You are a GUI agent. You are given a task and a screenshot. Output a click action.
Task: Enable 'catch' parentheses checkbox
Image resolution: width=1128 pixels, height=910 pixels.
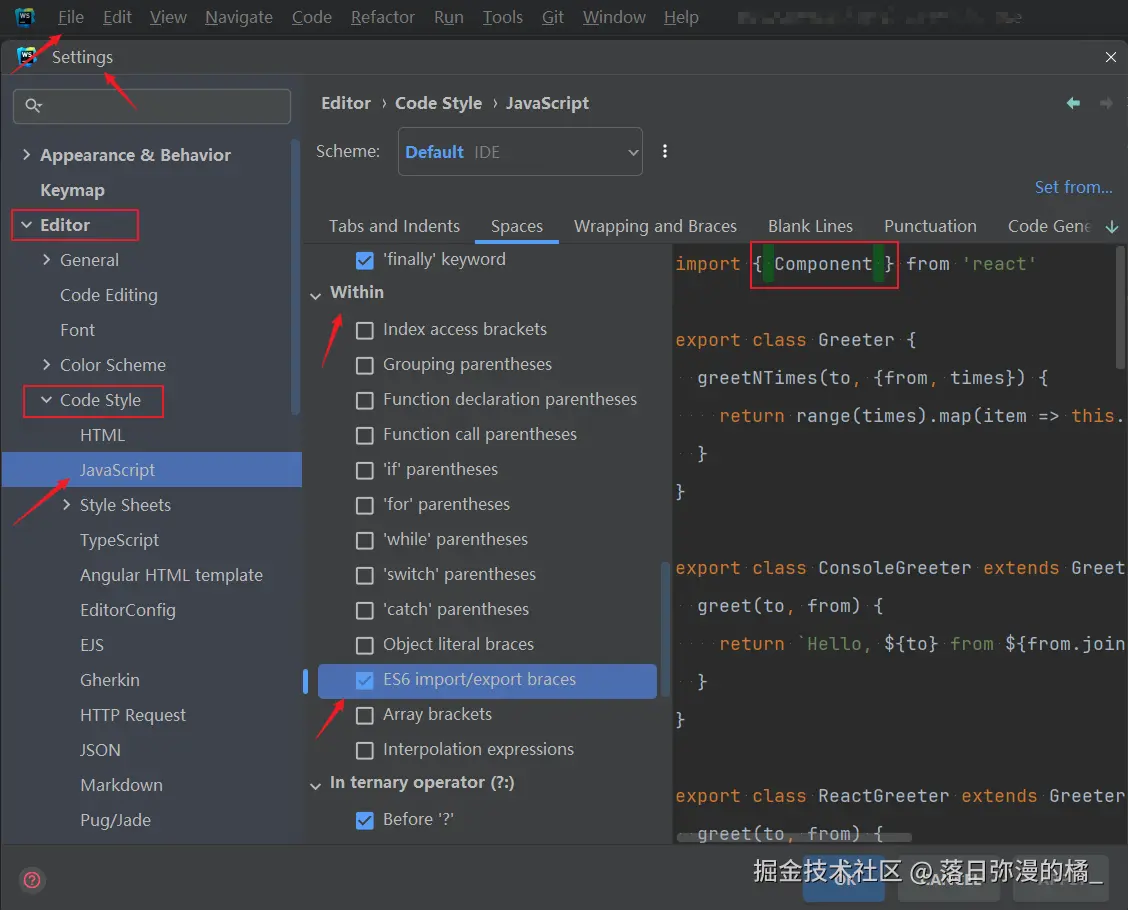[x=365, y=610]
